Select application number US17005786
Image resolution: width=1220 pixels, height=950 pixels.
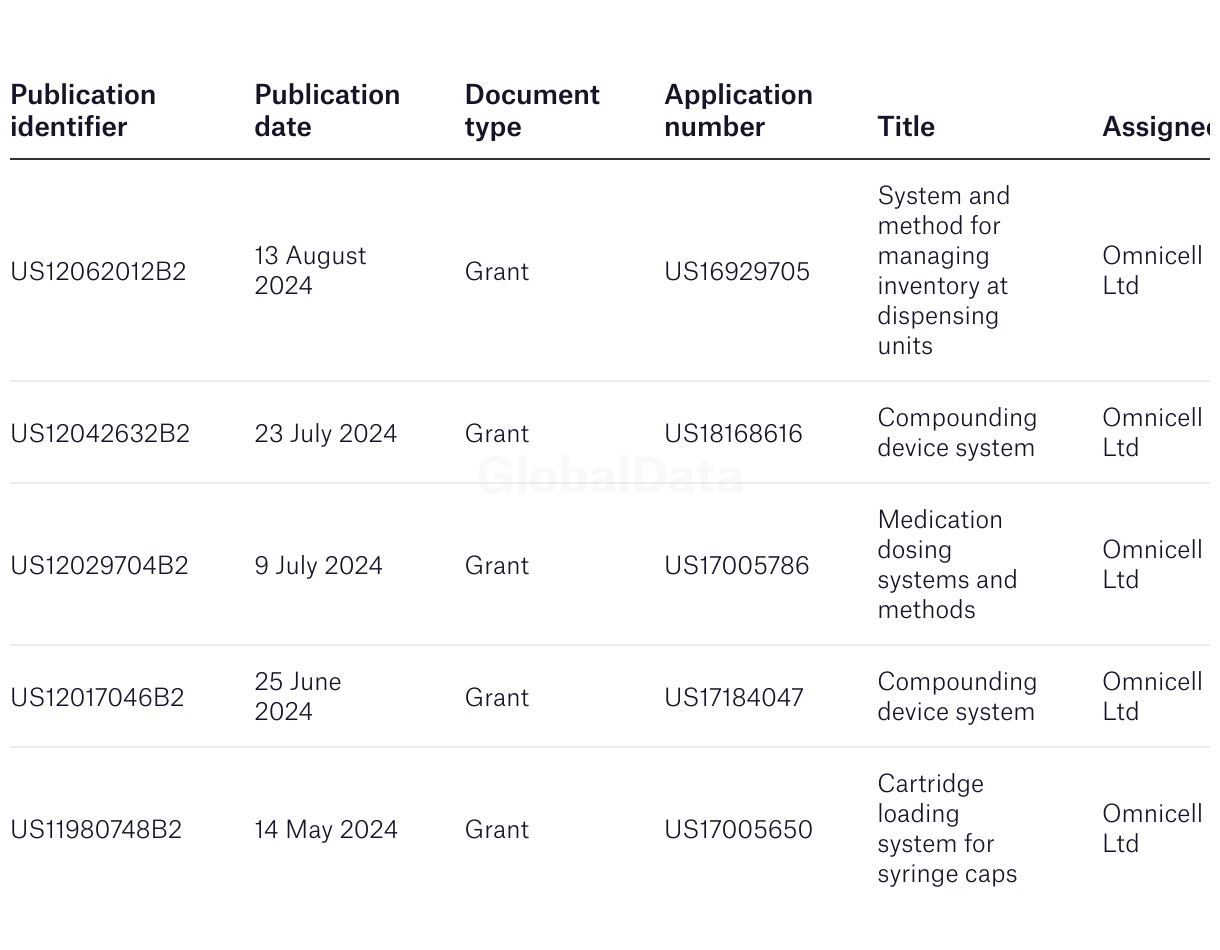click(736, 565)
